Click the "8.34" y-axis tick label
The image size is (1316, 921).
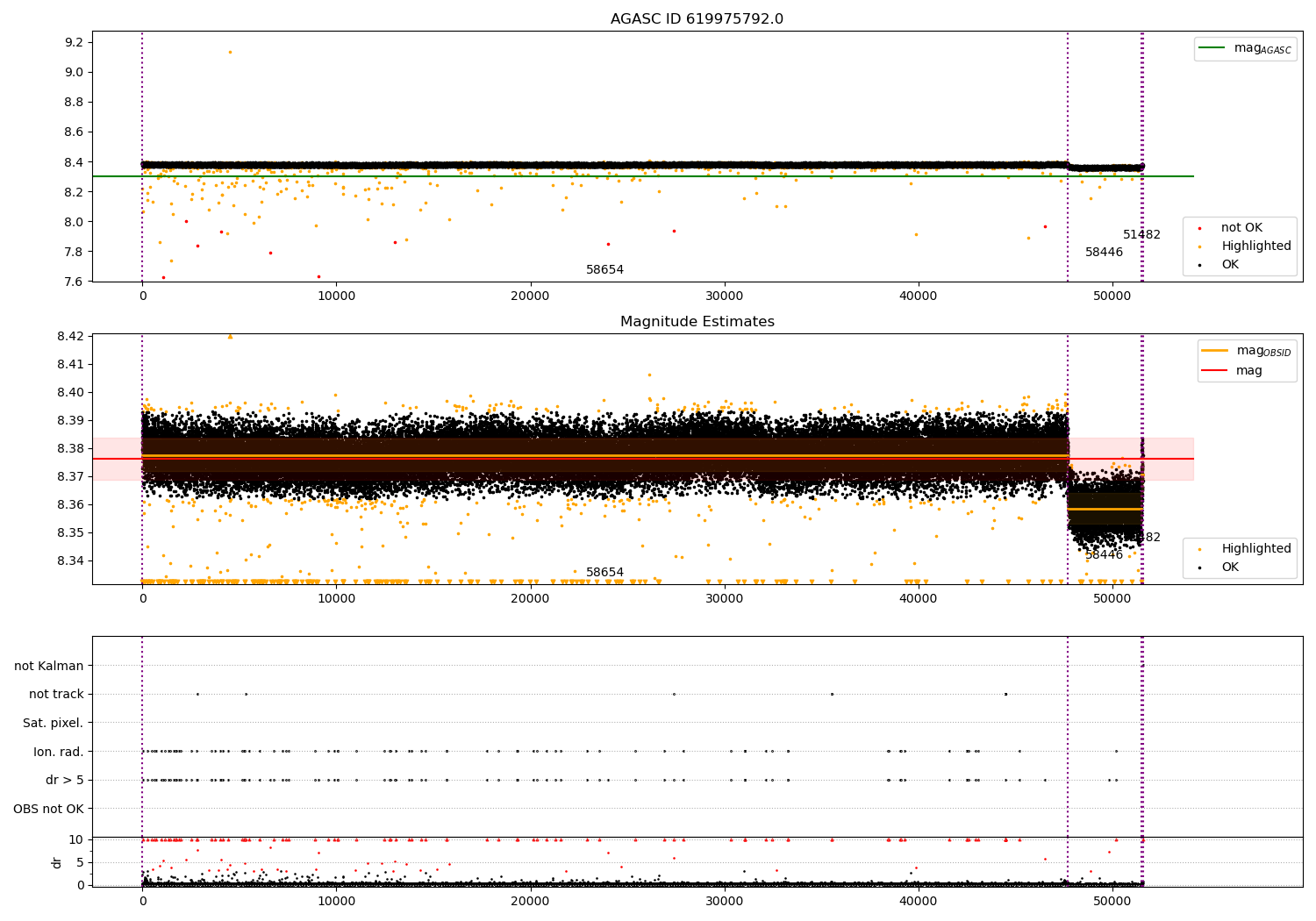(70, 561)
